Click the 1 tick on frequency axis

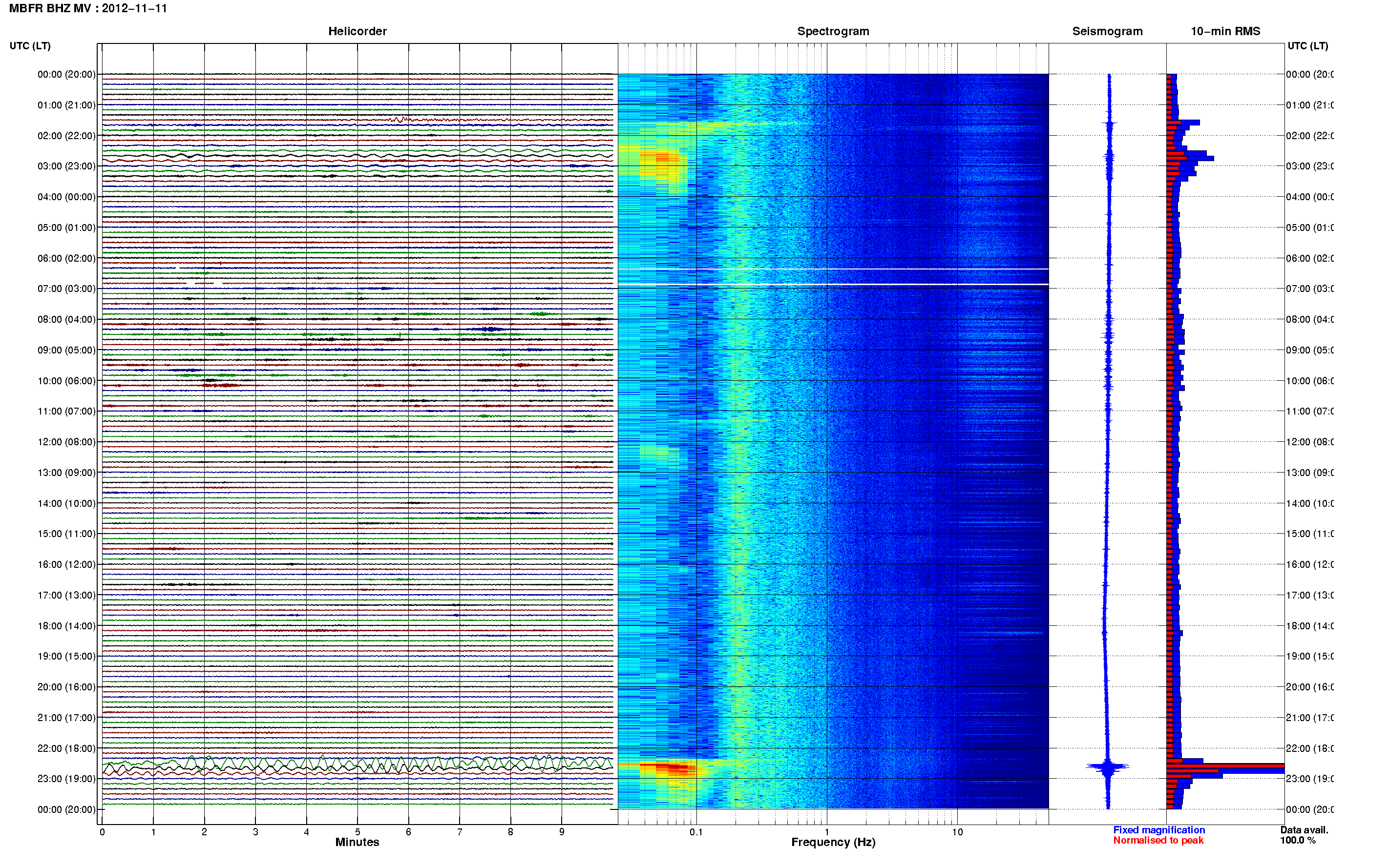click(x=827, y=832)
